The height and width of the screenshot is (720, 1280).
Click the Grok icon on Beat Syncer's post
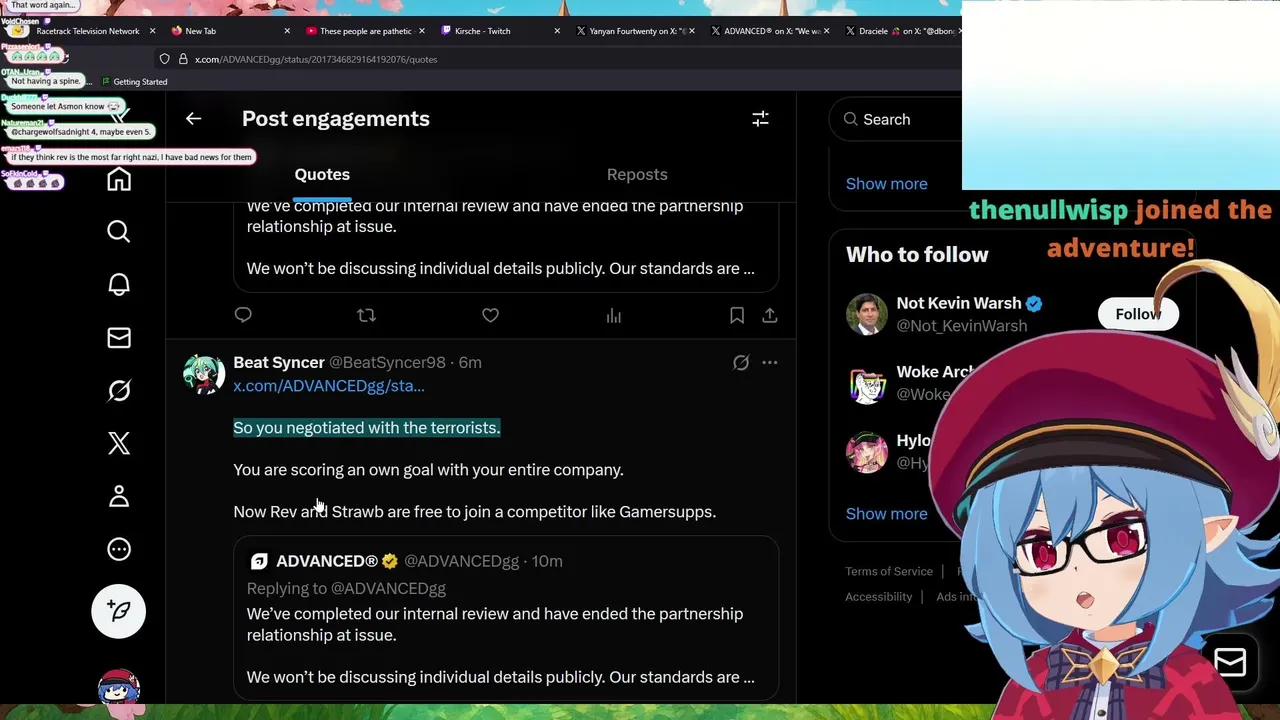point(741,363)
